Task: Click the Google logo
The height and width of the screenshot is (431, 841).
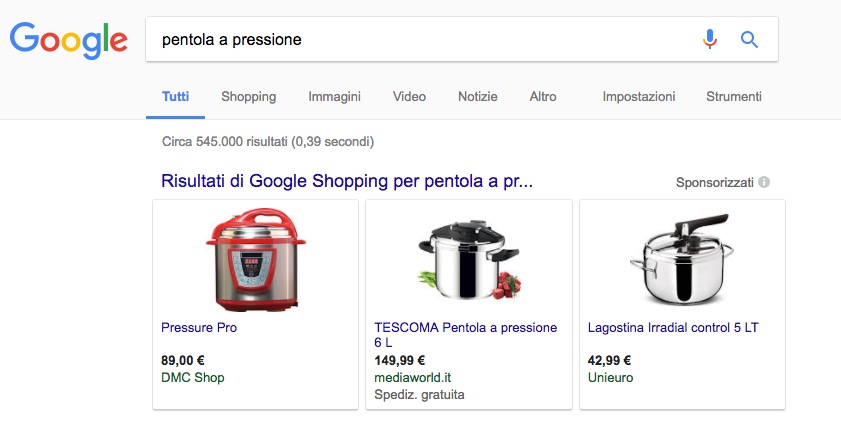Action: click(x=69, y=40)
